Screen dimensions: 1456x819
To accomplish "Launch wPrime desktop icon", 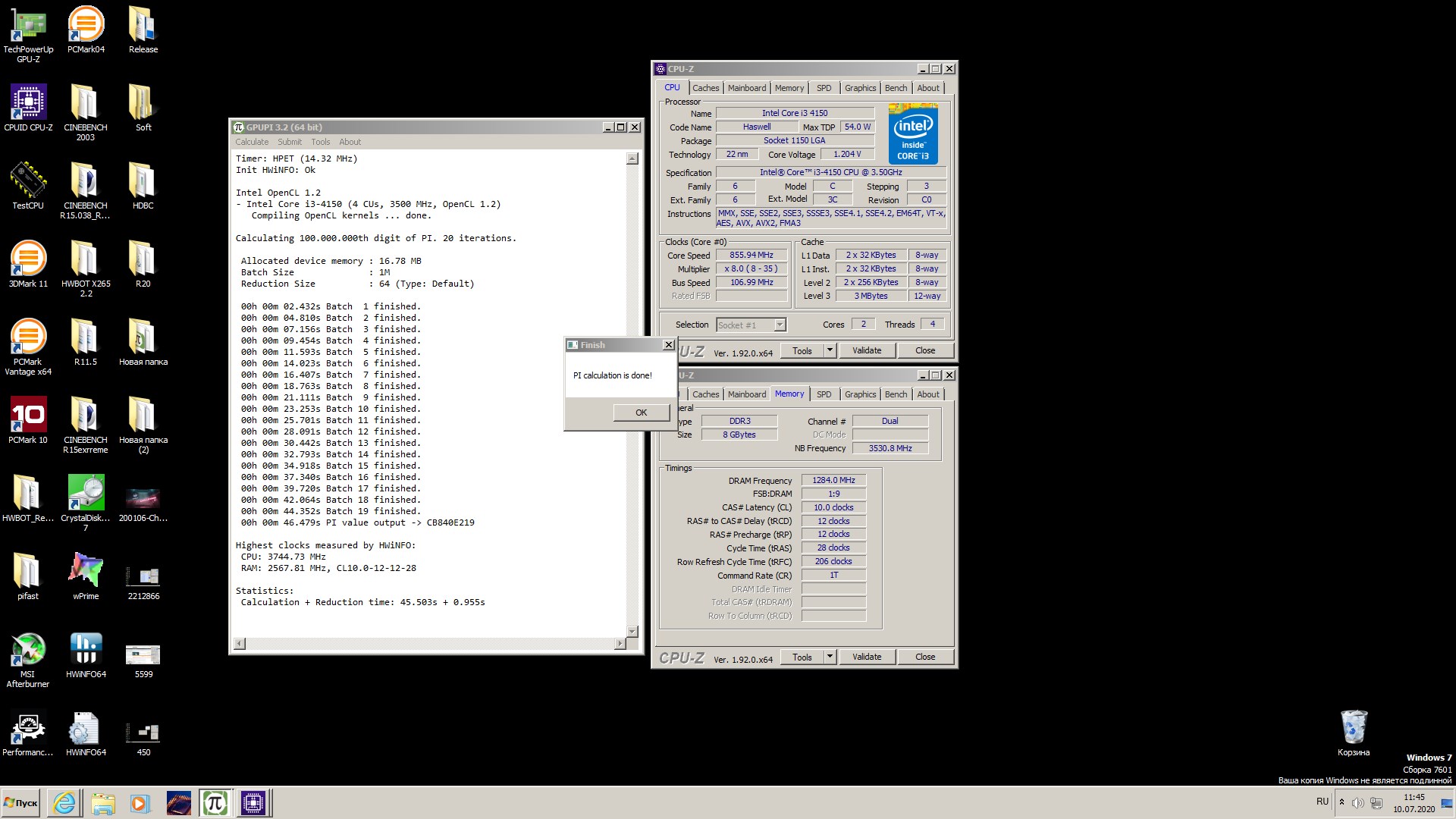I will [x=86, y=576].
